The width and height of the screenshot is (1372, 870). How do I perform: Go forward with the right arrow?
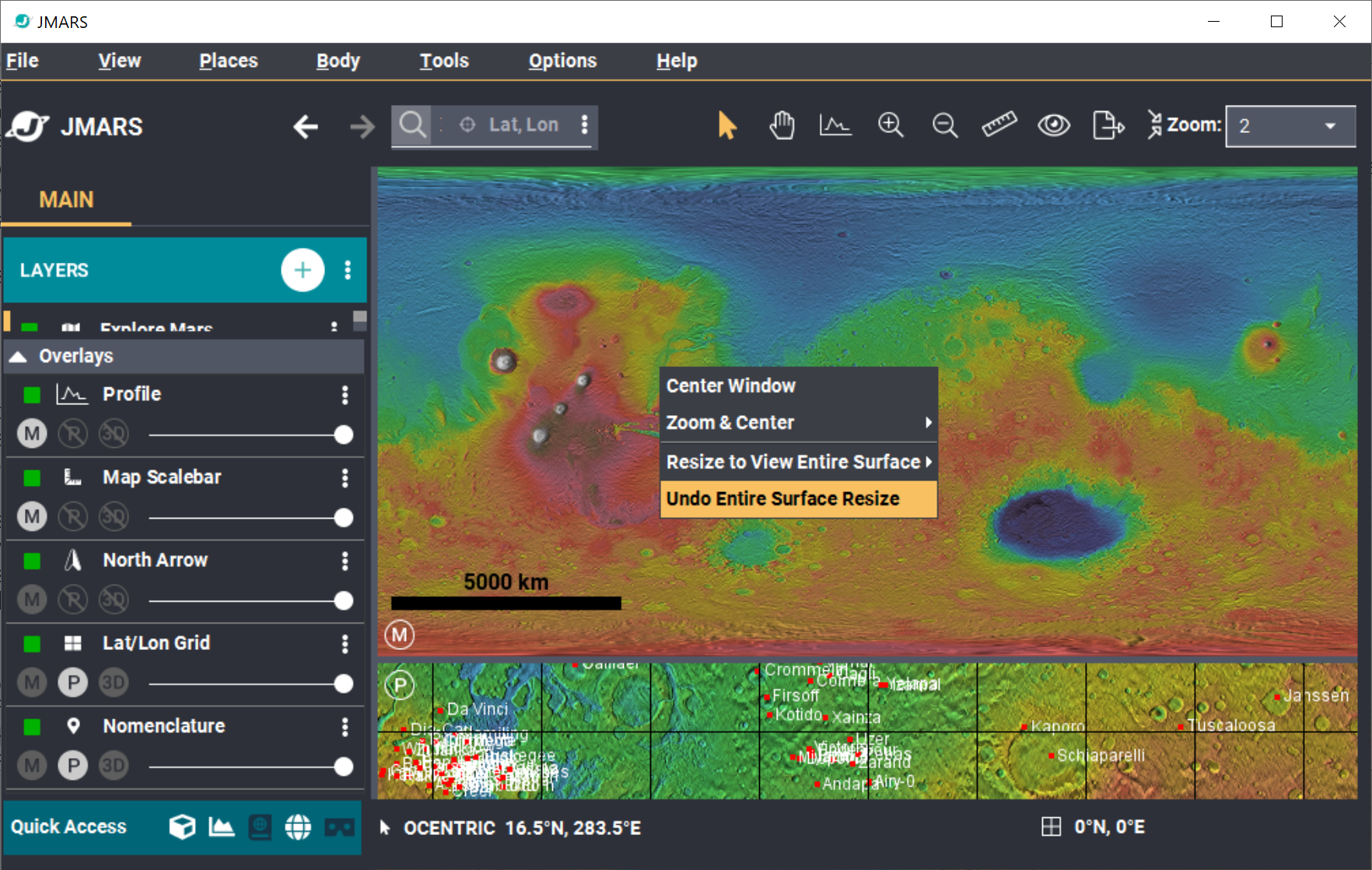(x=362, y=126)
